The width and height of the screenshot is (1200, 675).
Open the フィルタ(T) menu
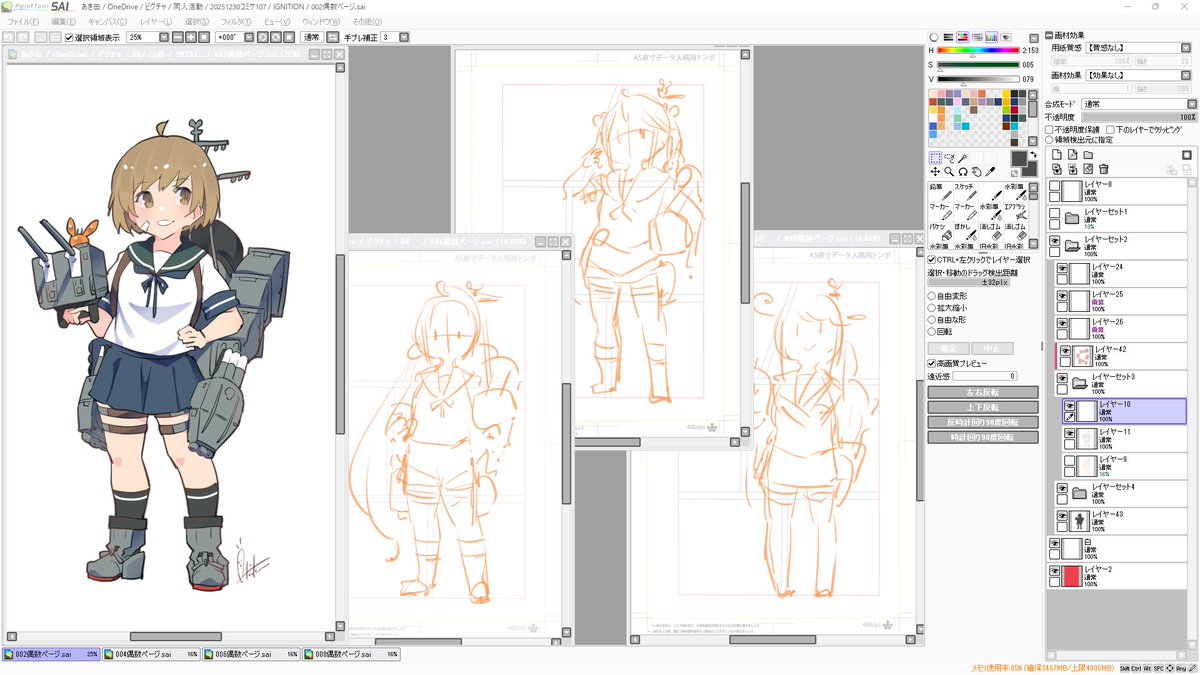click(237, 21)
